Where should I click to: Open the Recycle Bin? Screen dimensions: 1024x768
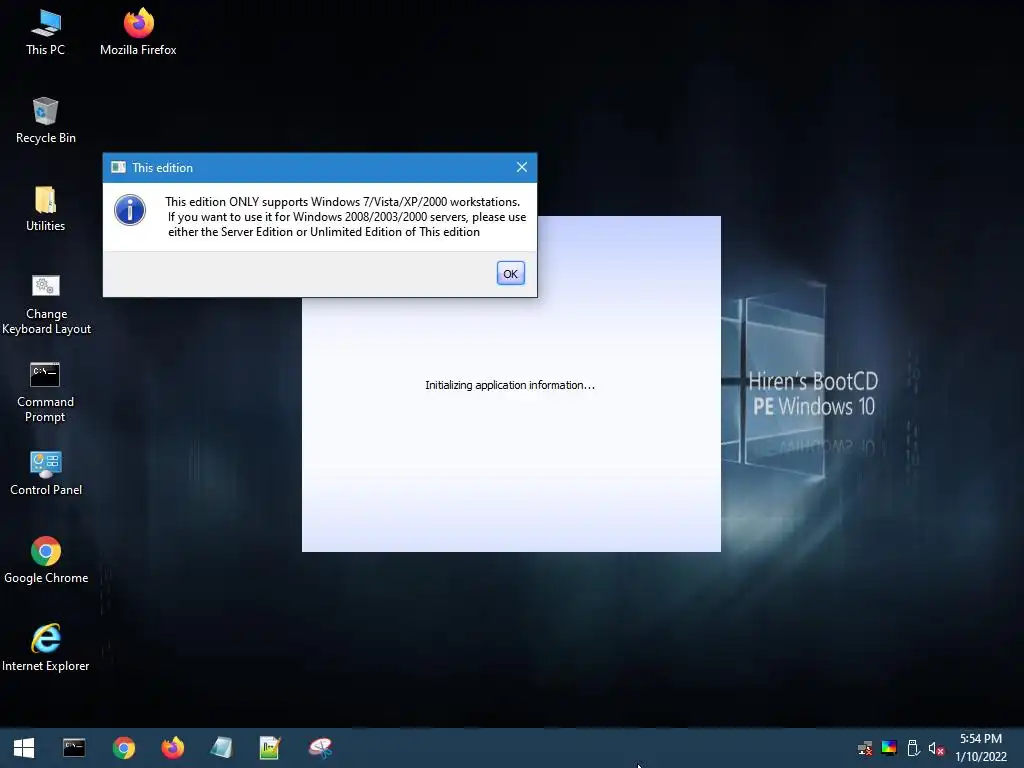[x=46, y=121]
